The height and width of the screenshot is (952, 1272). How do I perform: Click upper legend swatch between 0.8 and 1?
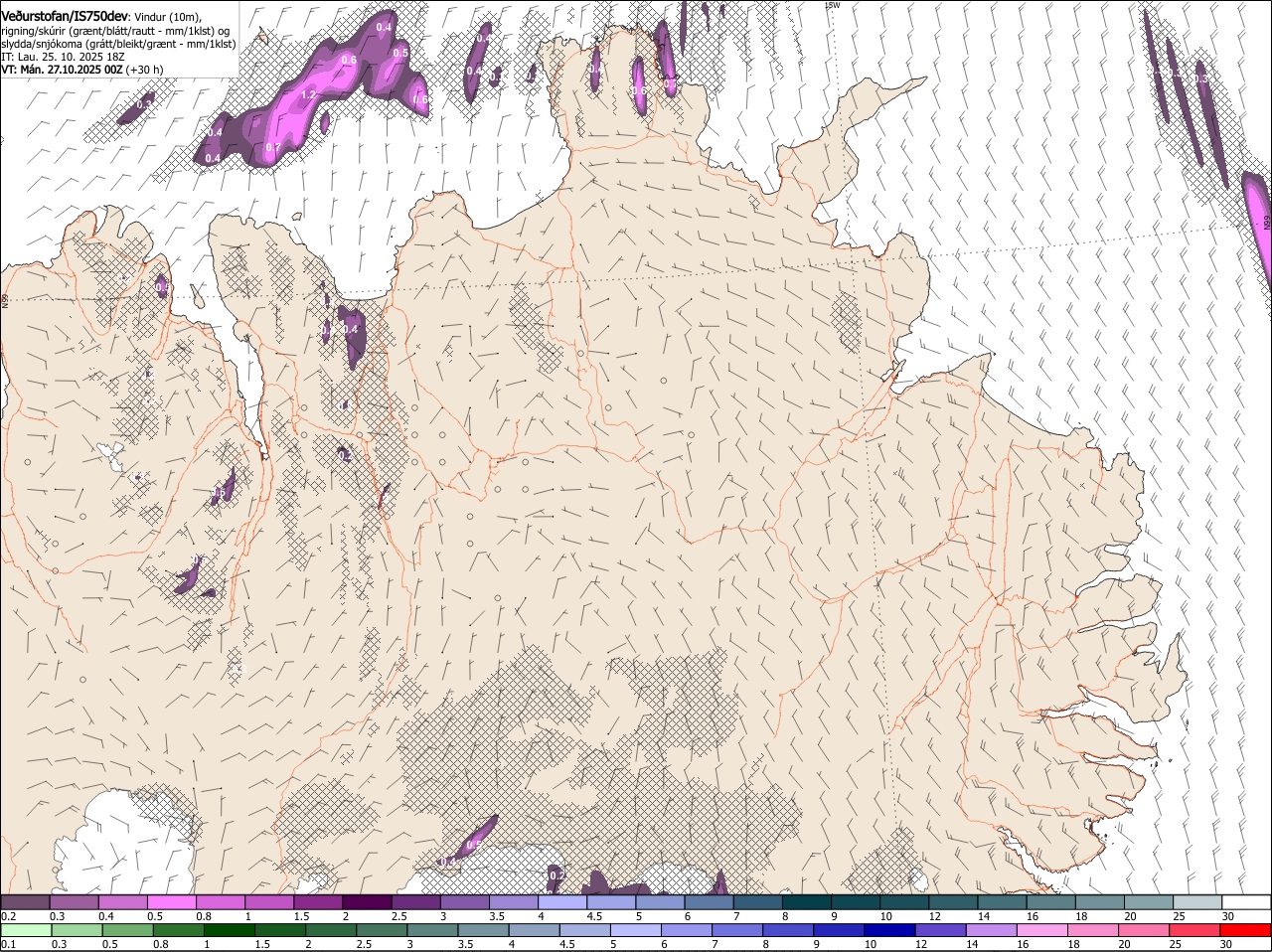[220, 901]
